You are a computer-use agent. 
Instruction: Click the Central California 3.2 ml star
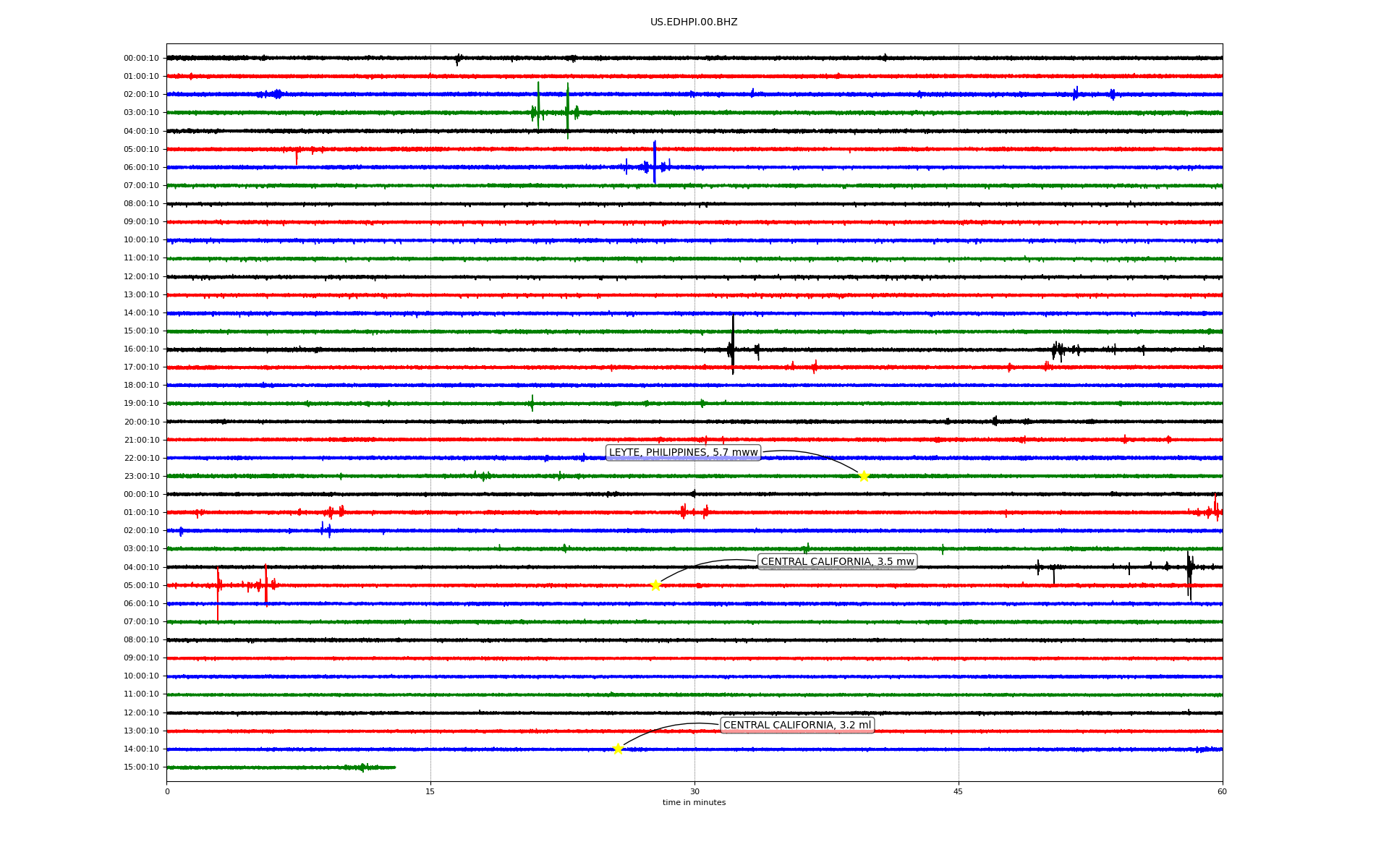tap(618, 749)
